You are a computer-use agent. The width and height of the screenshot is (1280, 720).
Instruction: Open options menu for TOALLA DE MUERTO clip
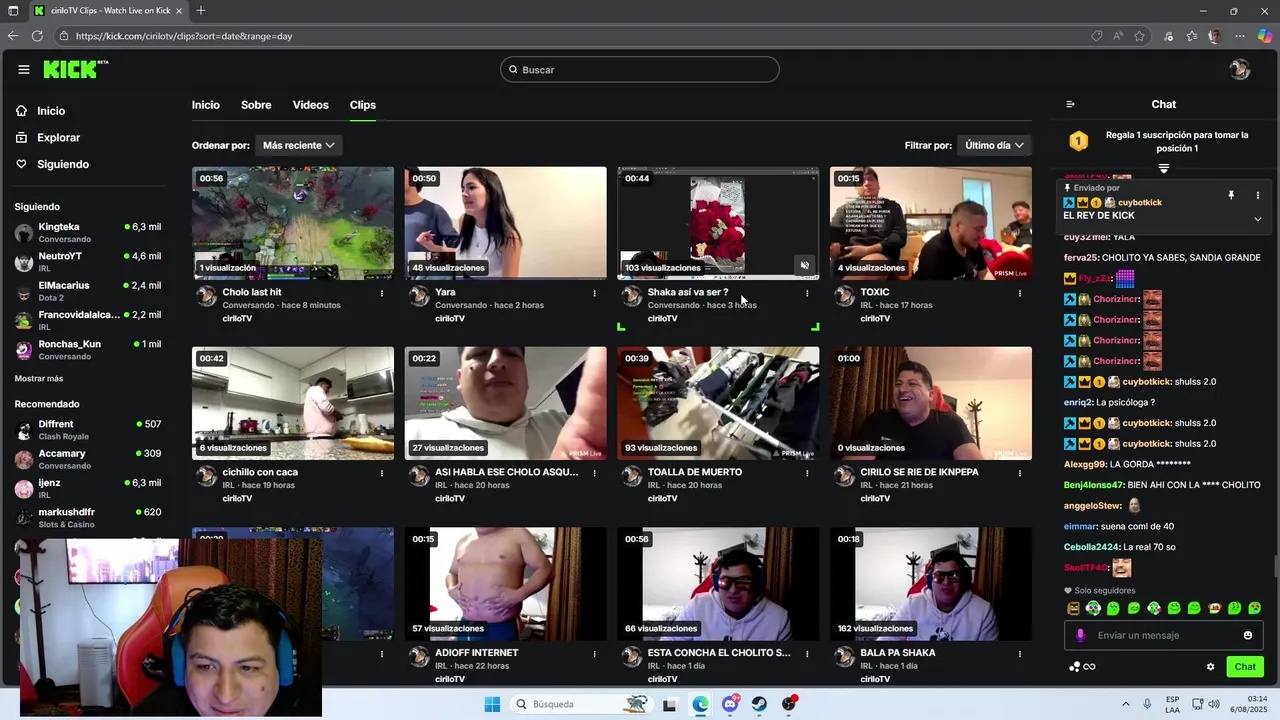tap(807, 473)
